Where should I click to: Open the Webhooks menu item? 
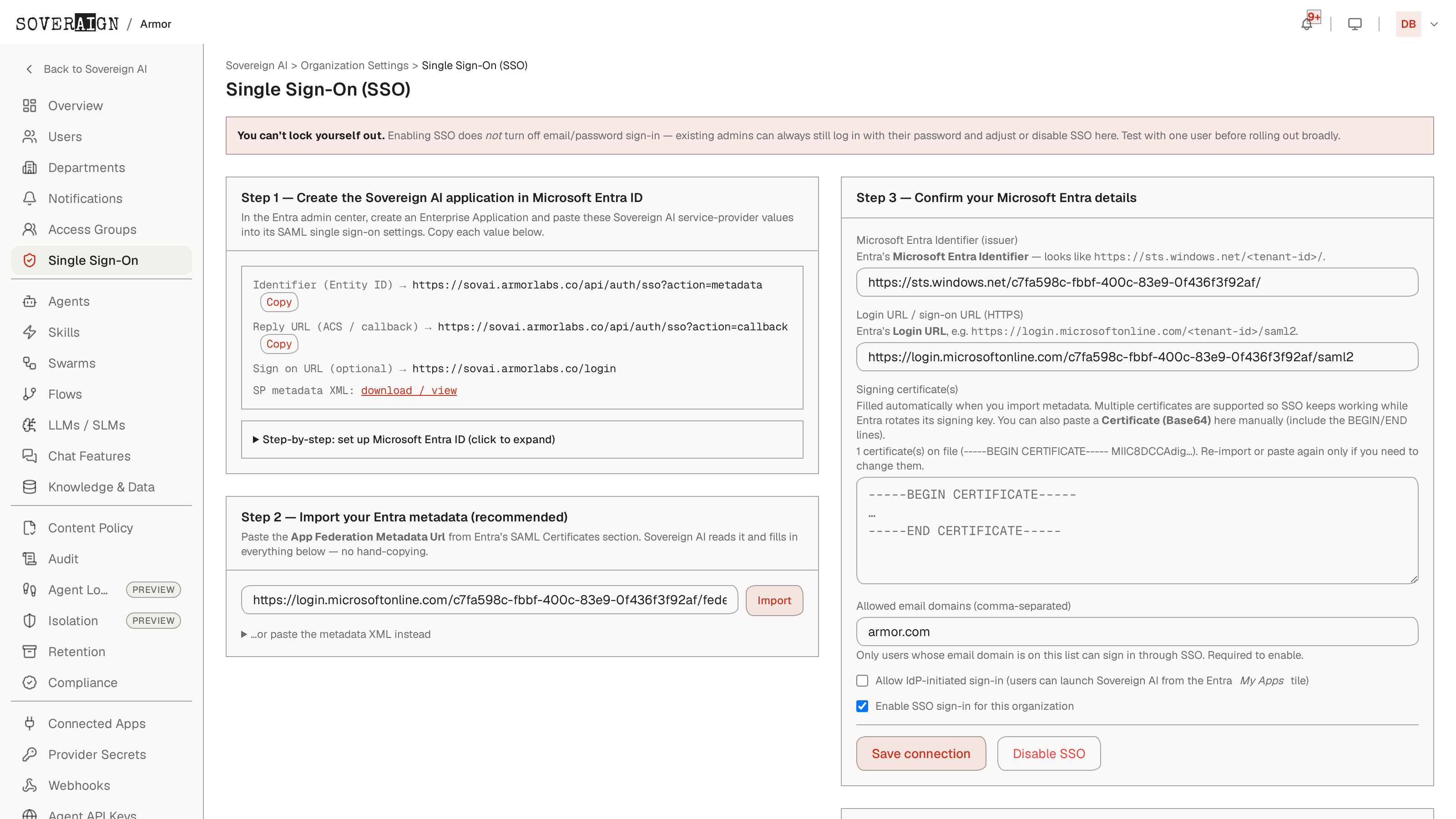point(101,786)
